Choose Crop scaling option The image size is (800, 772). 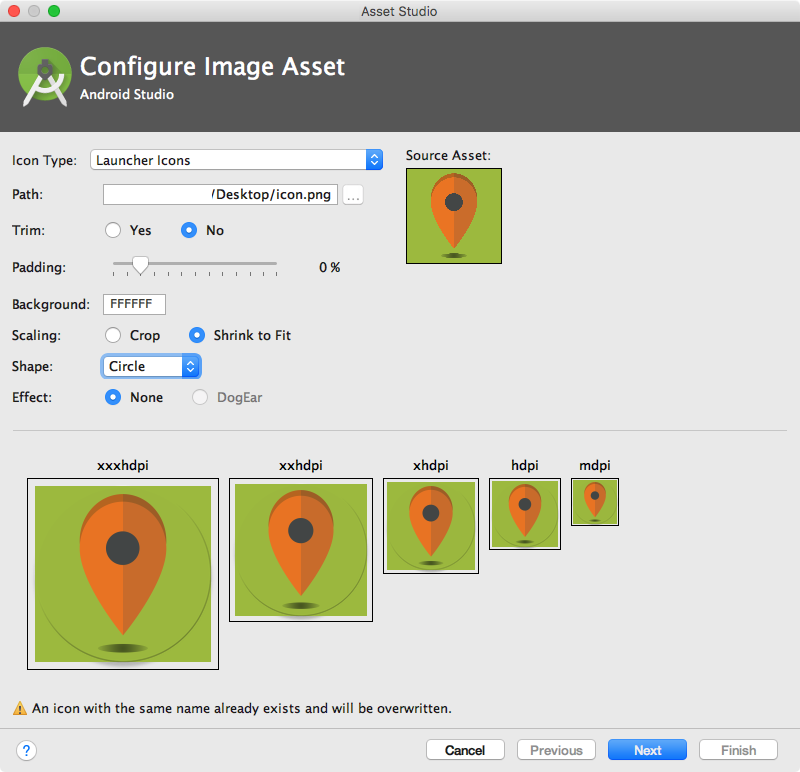pos(114,335)
